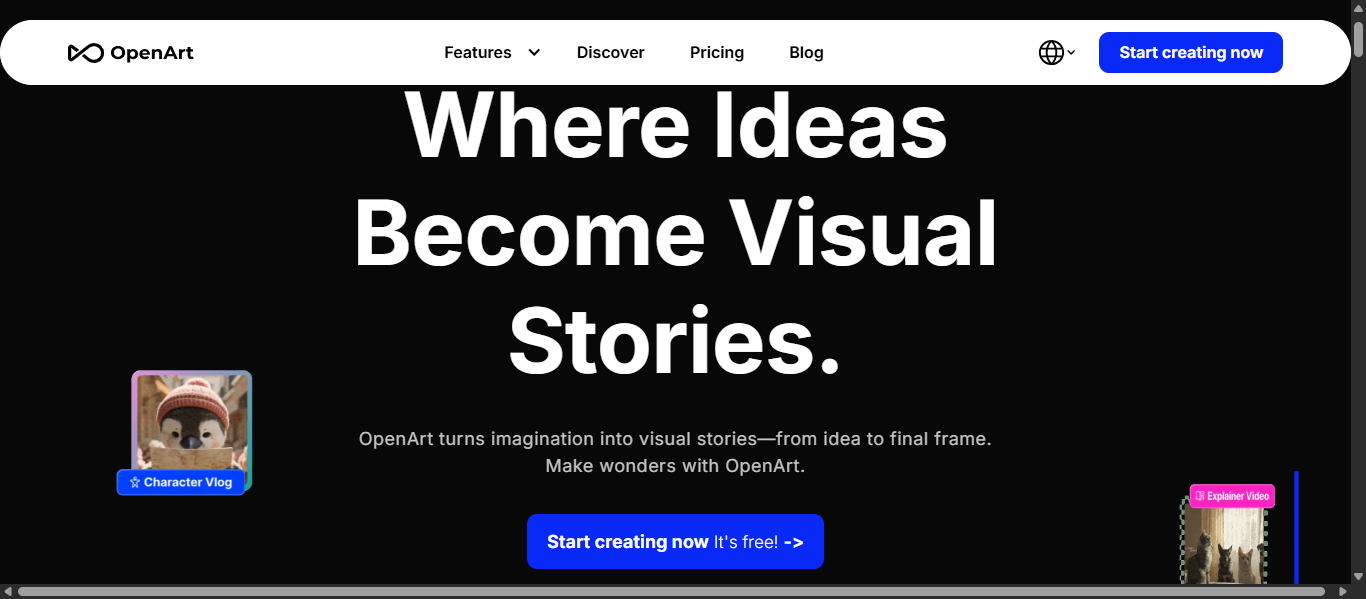Viewport: 1366px width, 599px height.
Task: Open the Pricing page
Action: [x=716, y=52]
